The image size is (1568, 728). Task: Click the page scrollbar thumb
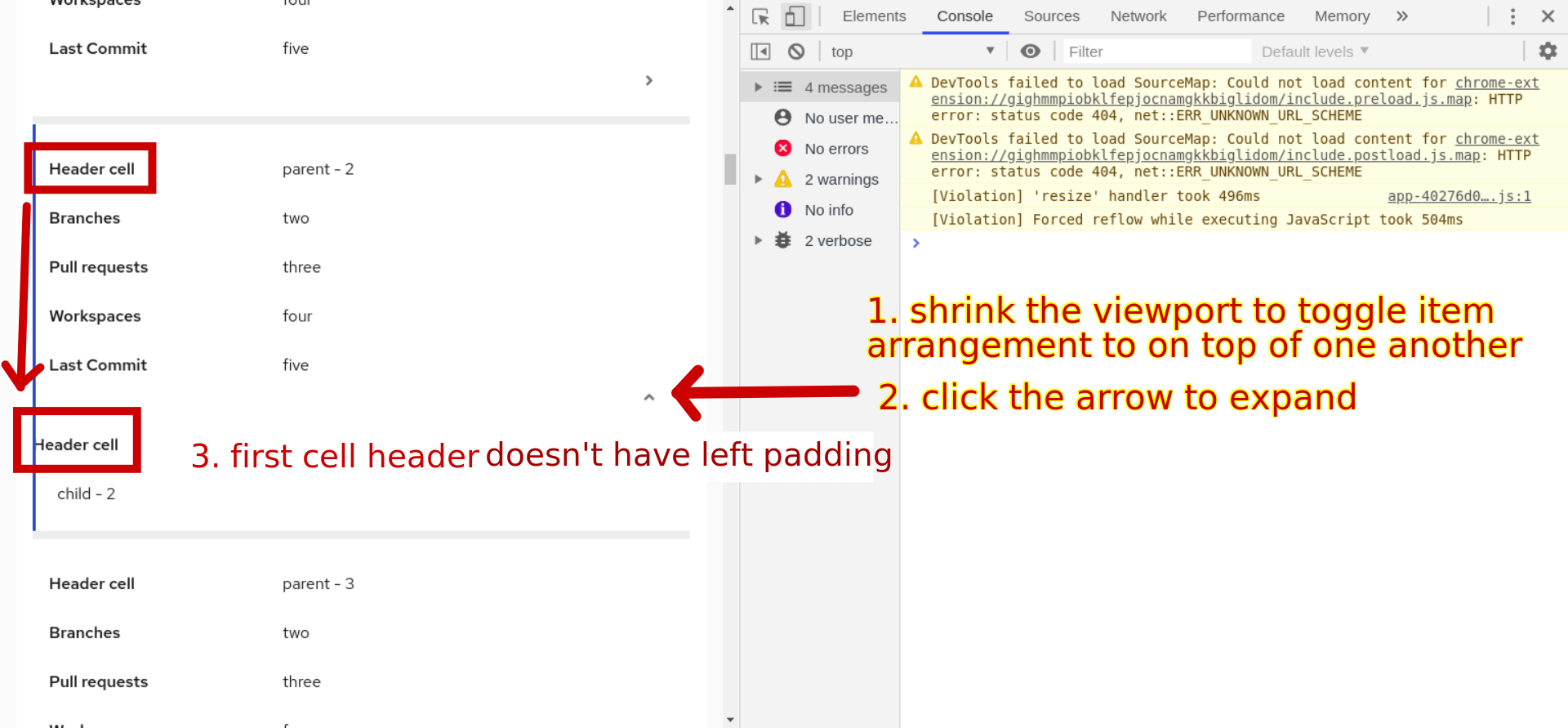point(730,169)
